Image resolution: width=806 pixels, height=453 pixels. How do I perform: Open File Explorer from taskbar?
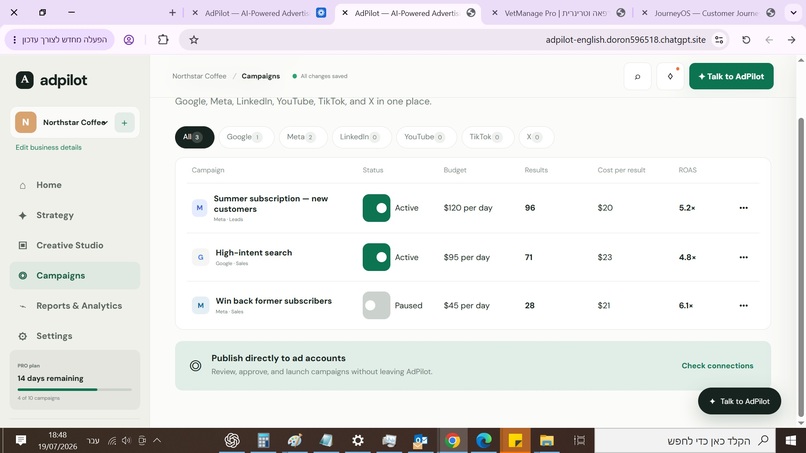tap(546, 441)
